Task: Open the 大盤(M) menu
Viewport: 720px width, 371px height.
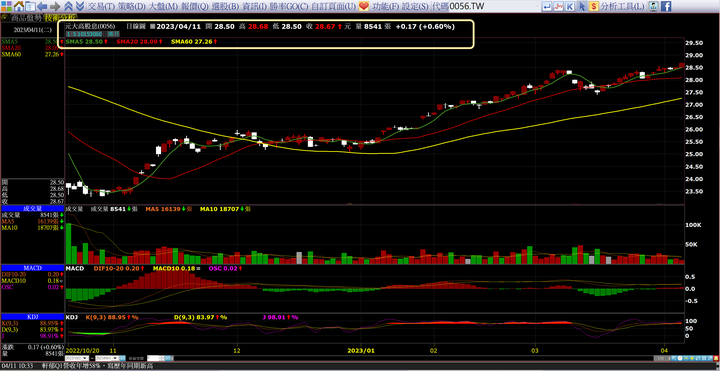Action: 163,6
